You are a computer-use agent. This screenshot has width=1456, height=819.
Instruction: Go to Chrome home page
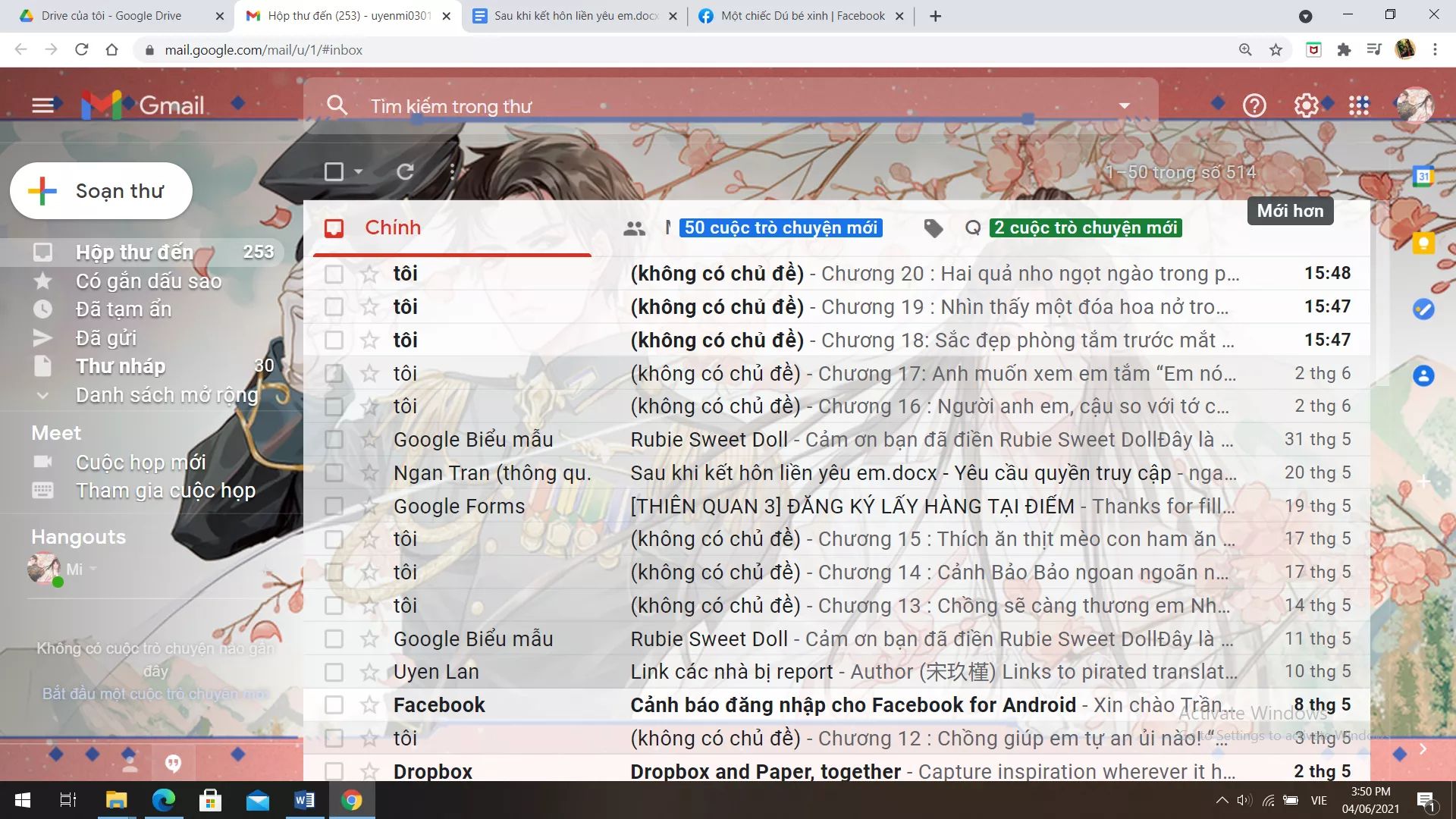111,50
